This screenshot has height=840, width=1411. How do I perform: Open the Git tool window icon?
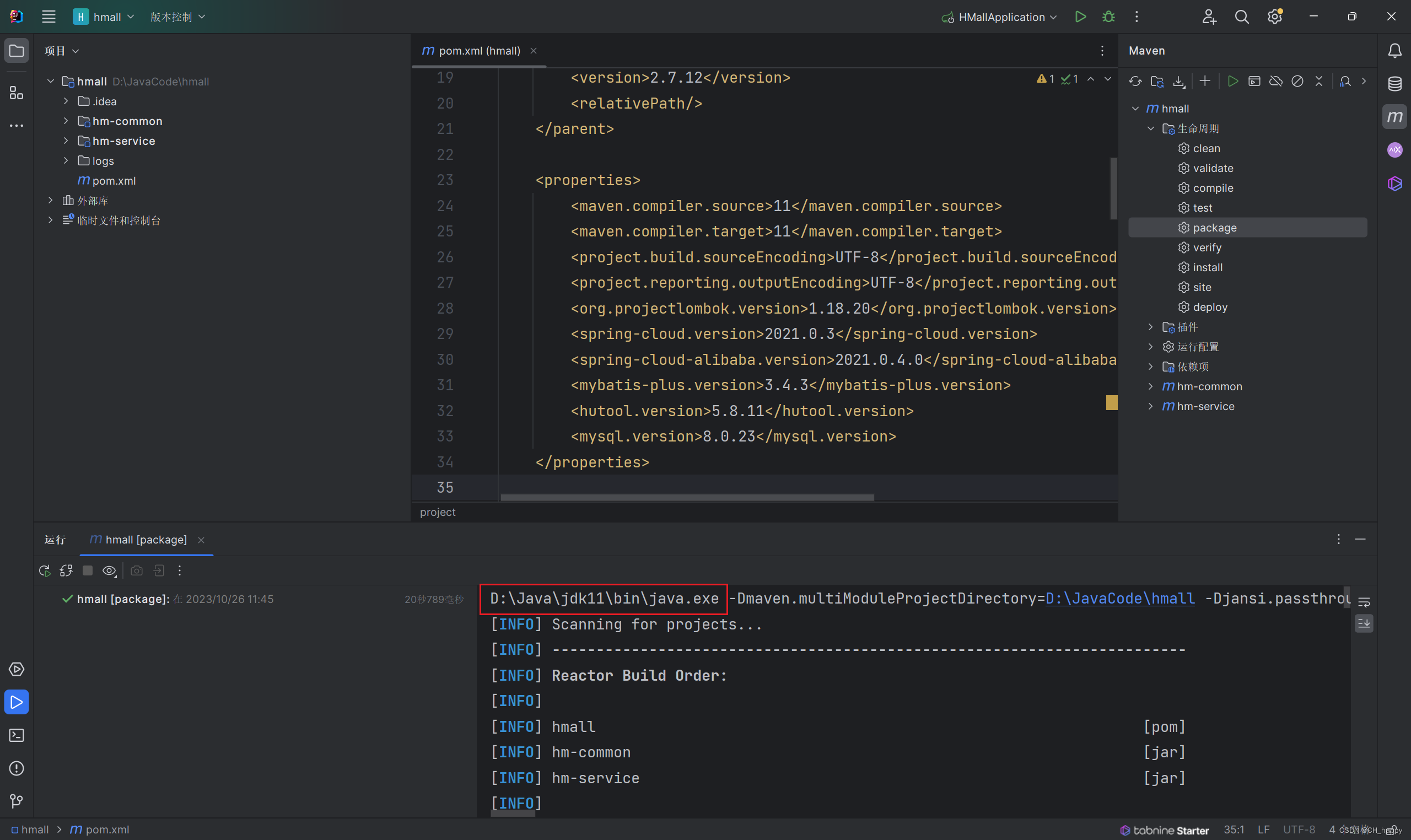17,801
